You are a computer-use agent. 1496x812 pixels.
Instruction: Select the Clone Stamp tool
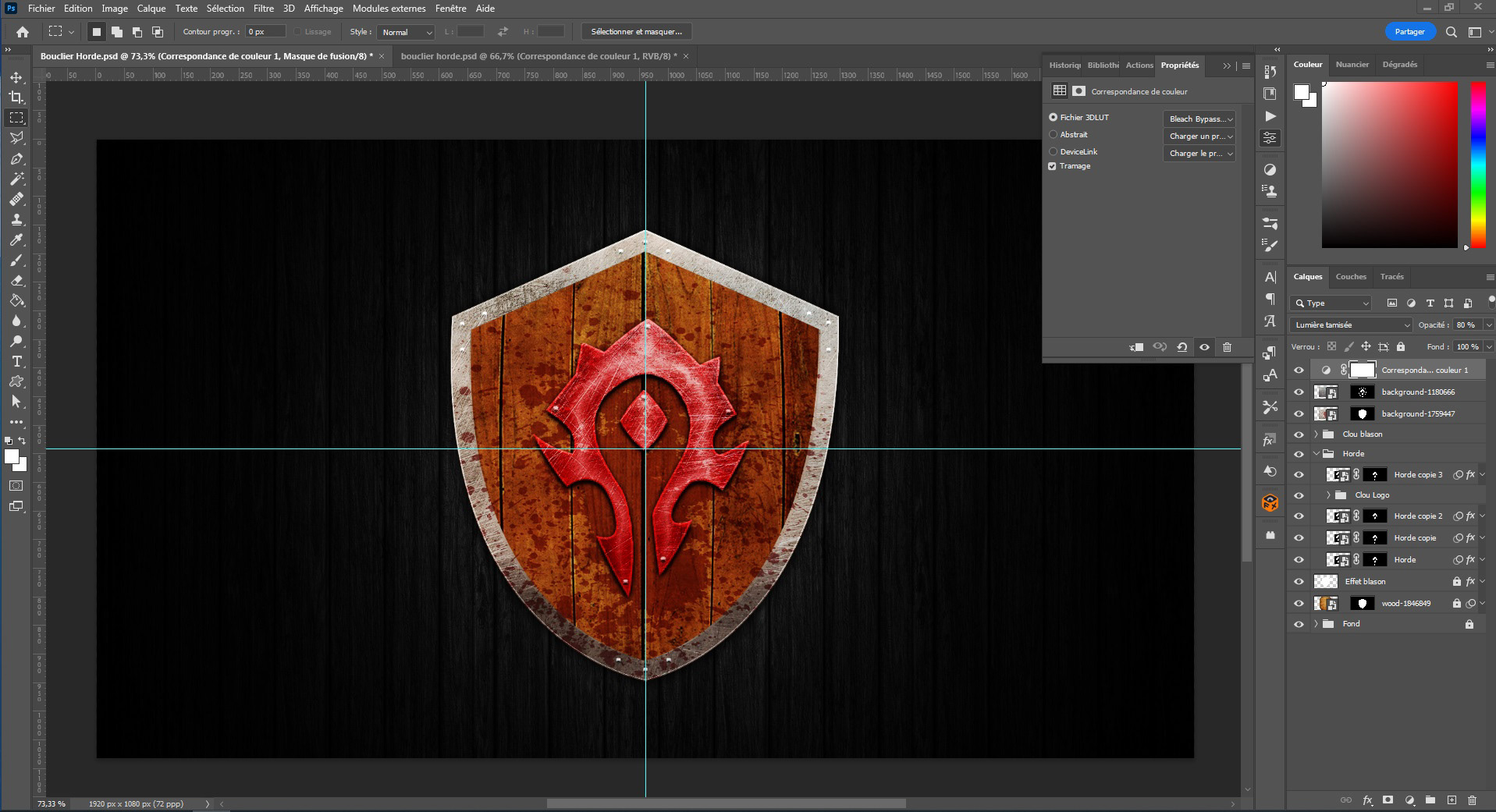click(x=16, y=219)
